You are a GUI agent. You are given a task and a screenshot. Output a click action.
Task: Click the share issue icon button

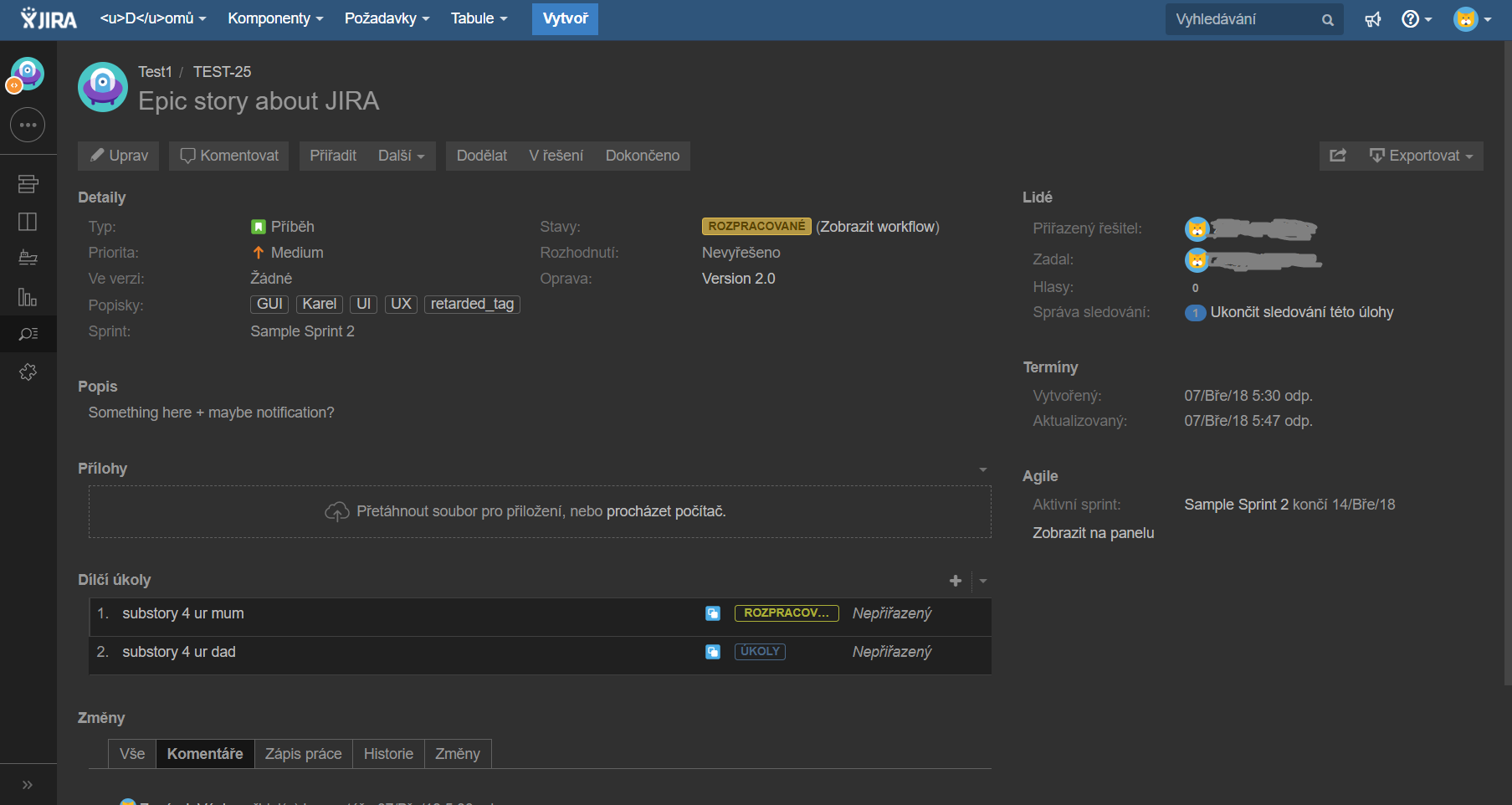click(x=1338, y=156)
